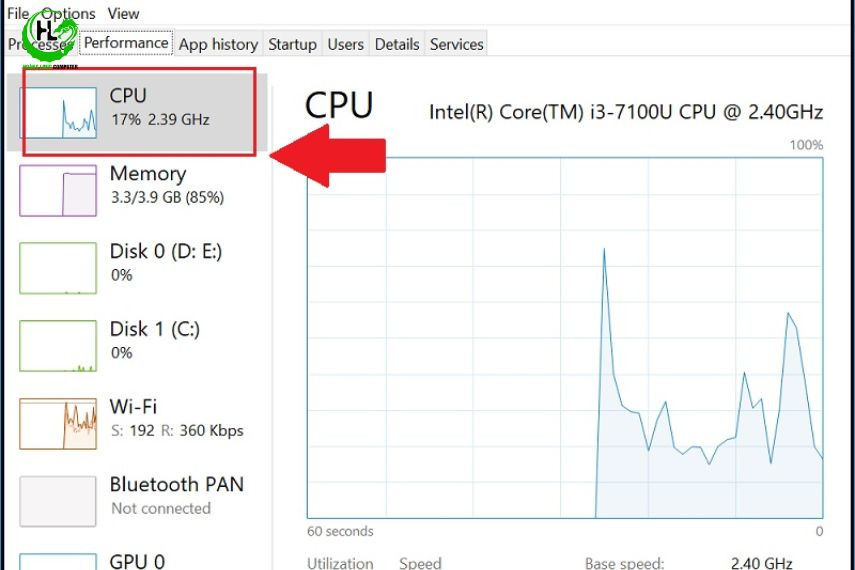Viewport: 855px width, 570px height.
Task: Select the CPU mini graph thumbnail
Action: pyautogui.click(x=59, y=112)
